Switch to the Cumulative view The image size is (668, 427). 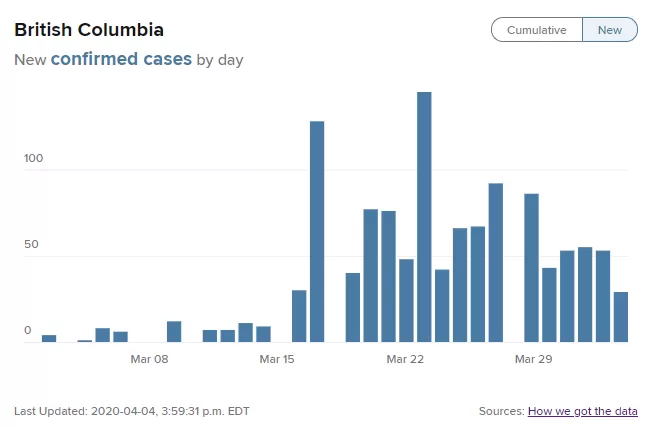pos(536,30)
